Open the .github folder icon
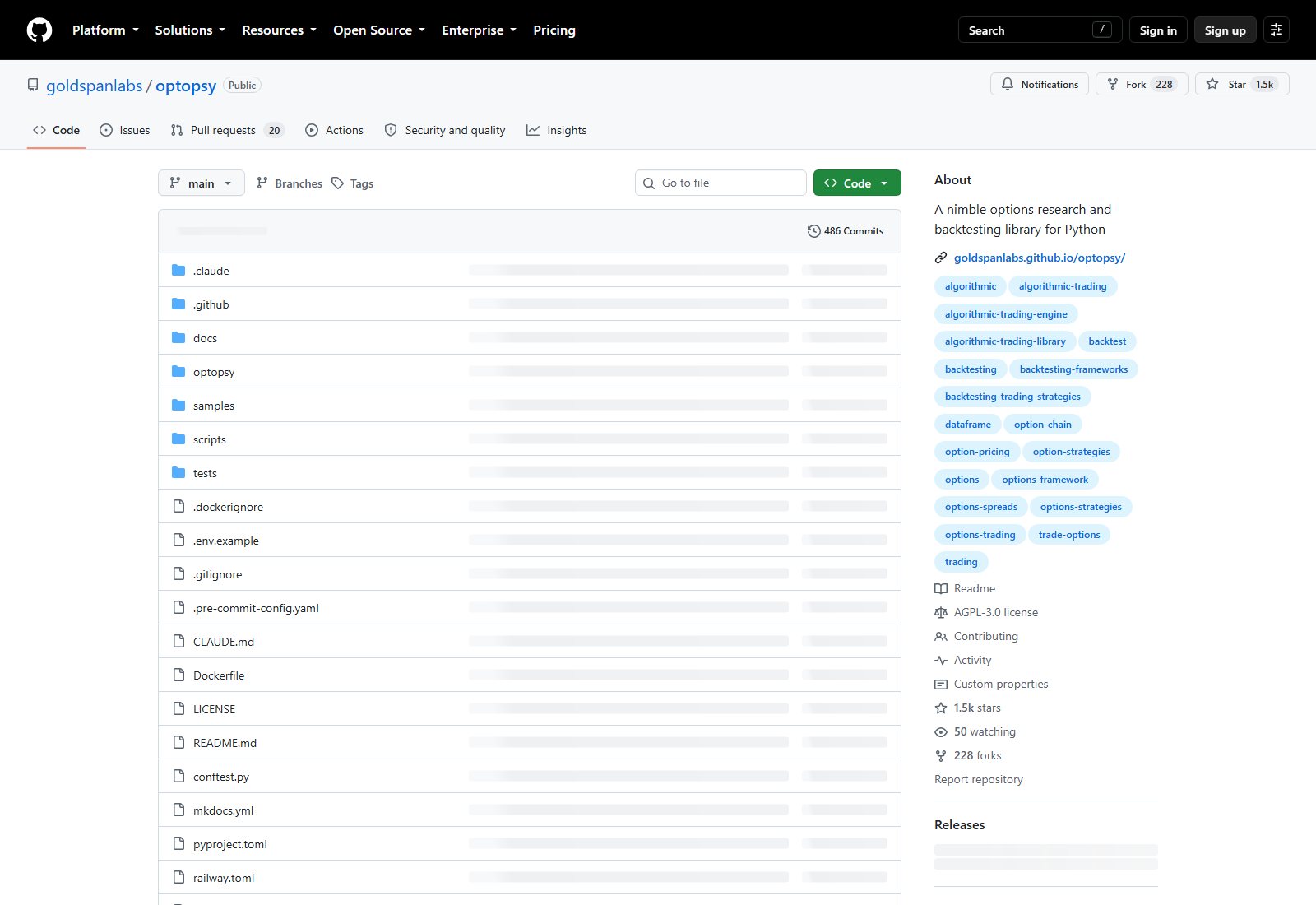 [x=178, y=304]
